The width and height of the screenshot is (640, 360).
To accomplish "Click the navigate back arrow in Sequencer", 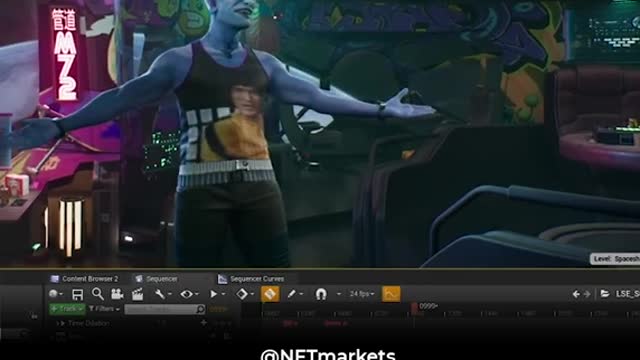I will tap(576, 294).
